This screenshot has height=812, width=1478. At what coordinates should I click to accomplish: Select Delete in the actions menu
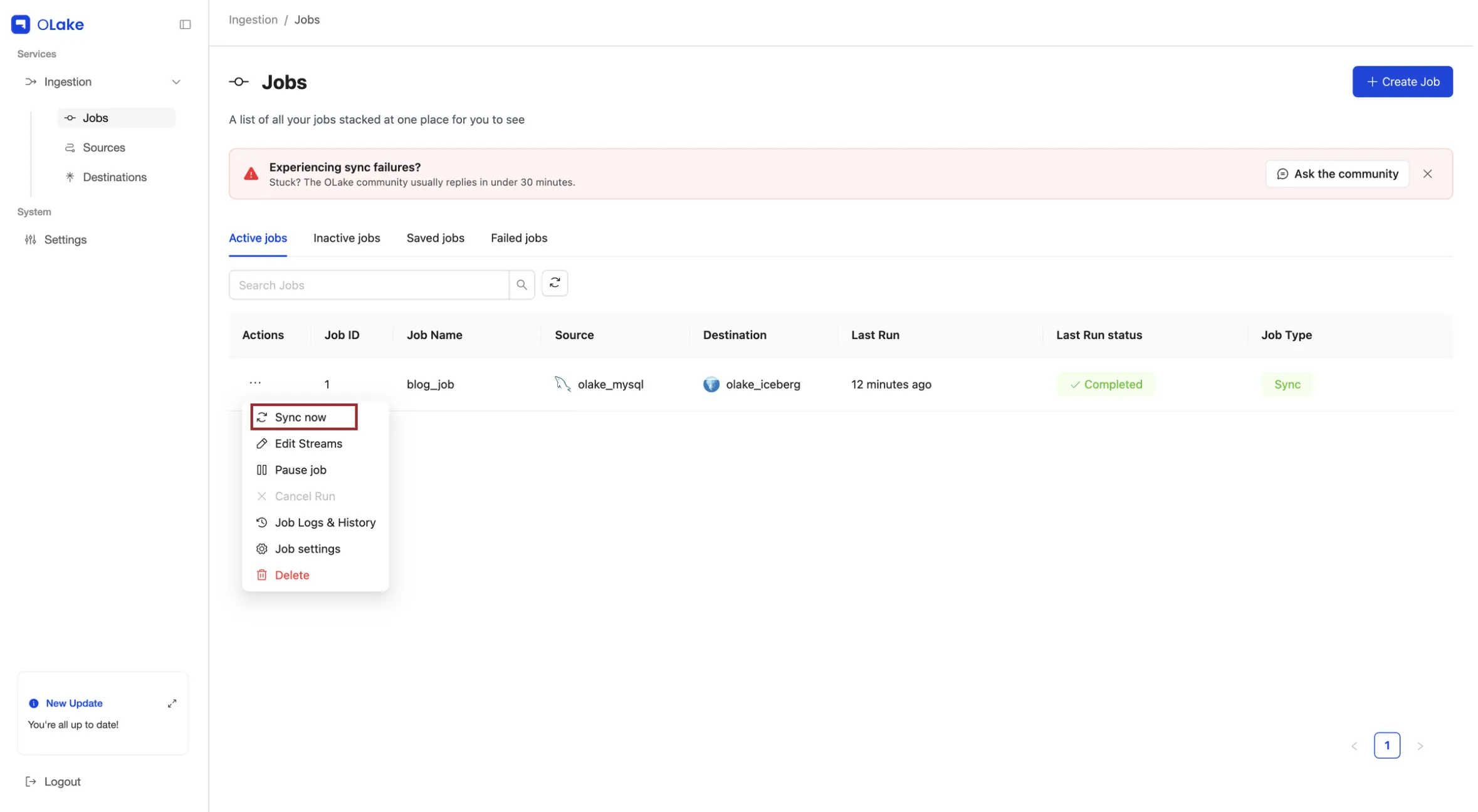(x=291, y=575)
